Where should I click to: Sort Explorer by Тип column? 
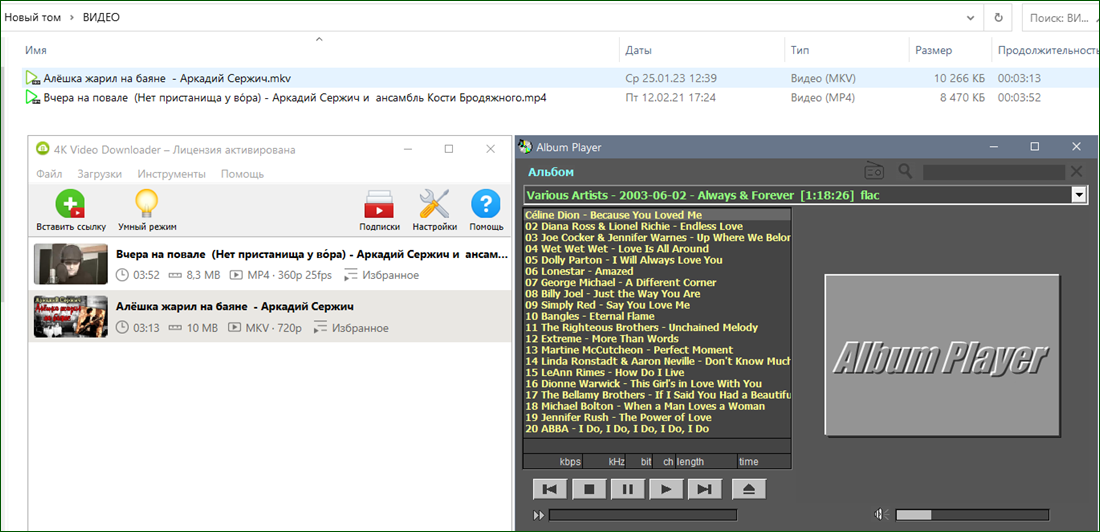point(800,51)
